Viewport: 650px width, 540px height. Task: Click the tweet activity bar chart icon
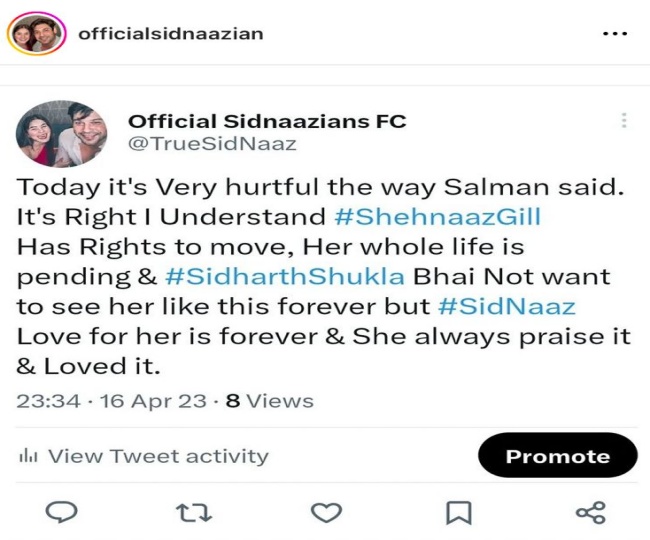coord(28,457)
